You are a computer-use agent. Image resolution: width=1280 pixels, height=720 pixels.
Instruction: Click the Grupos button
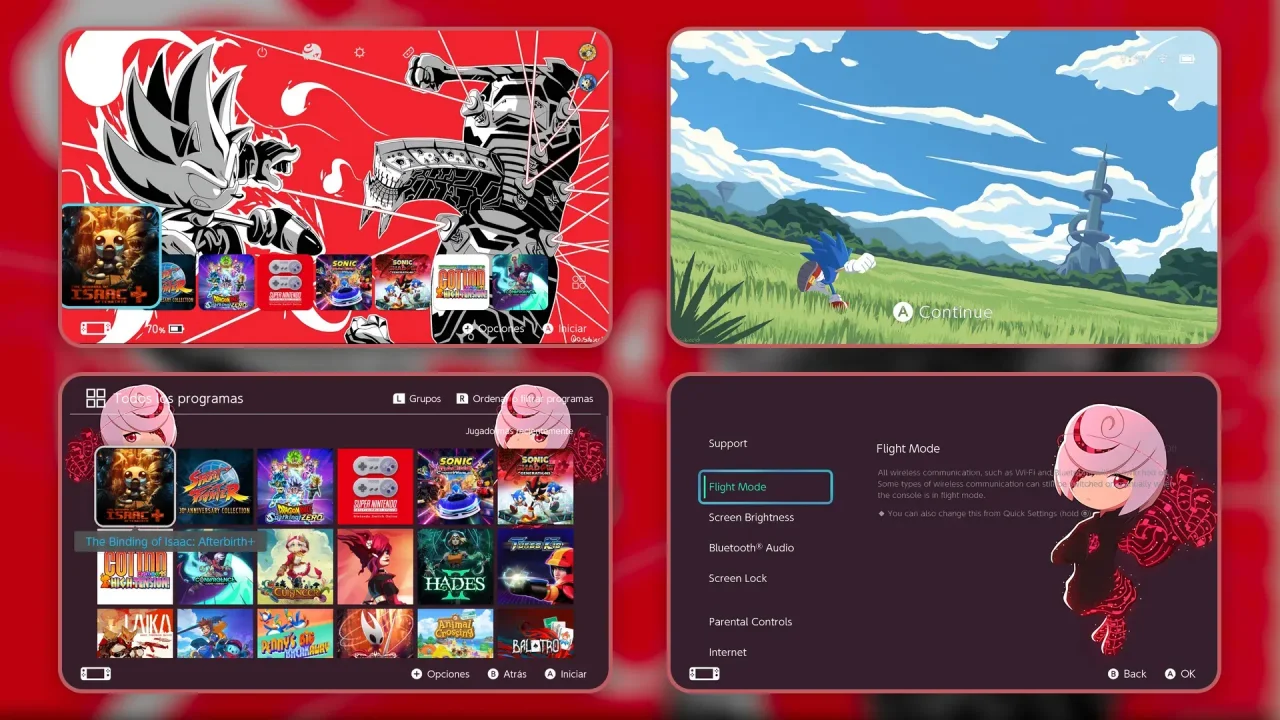pos(417,398)
